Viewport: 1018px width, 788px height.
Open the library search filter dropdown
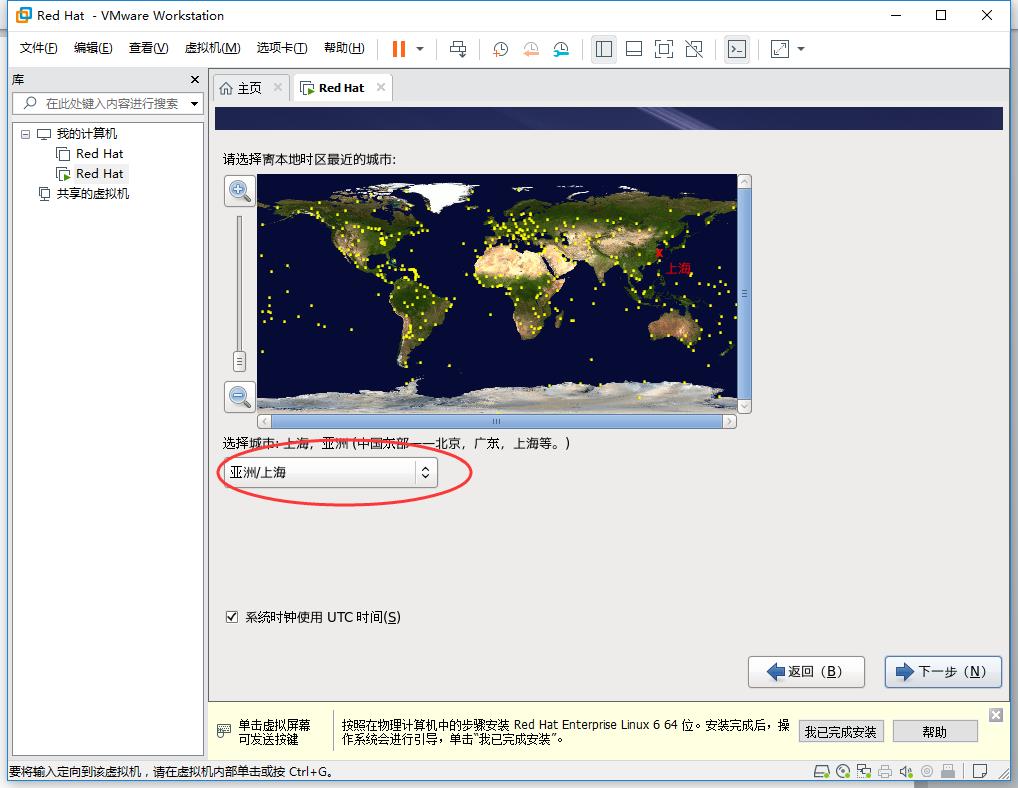pyautogui.click(x=194, y=104)
